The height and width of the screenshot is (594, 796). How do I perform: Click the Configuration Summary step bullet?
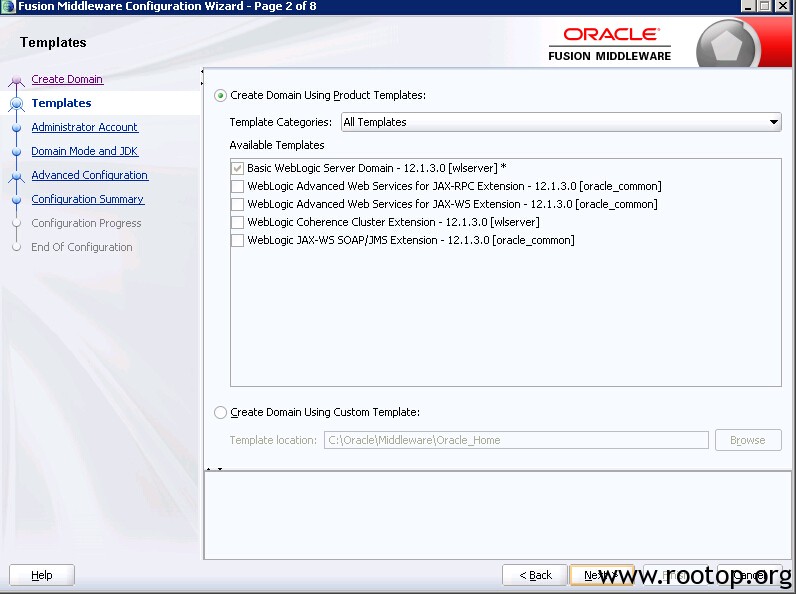tap(16, 200)
